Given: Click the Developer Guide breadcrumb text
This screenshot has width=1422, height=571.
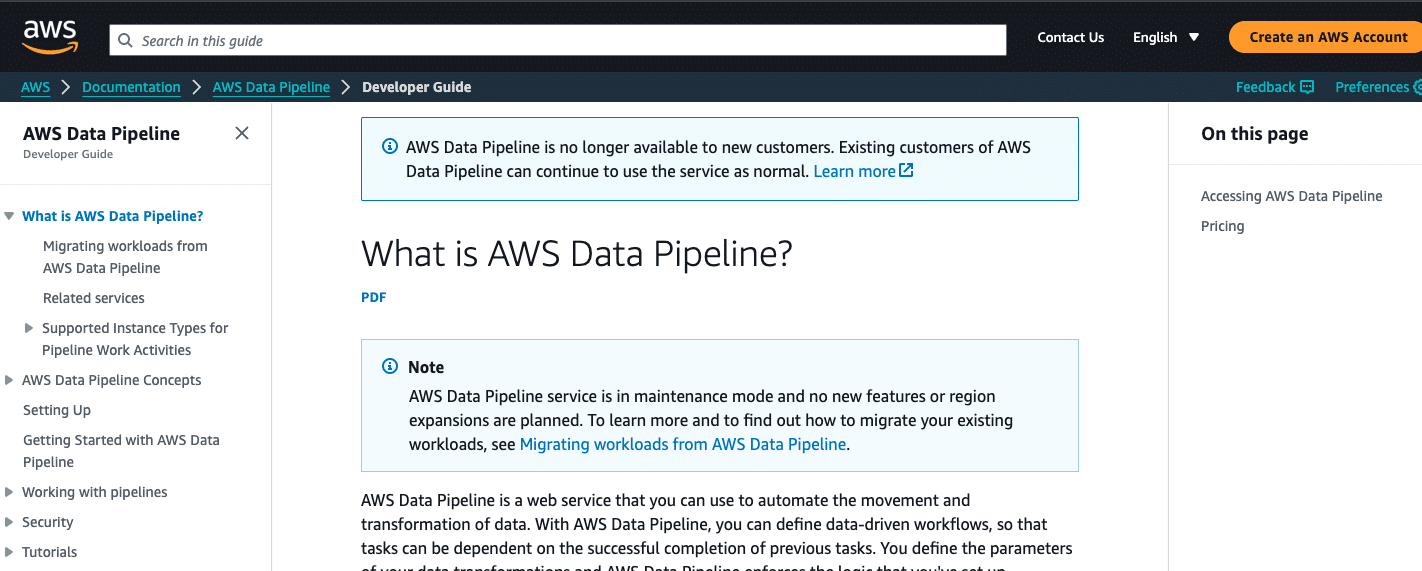Looking at the screenshot, I should pos(416,87).
